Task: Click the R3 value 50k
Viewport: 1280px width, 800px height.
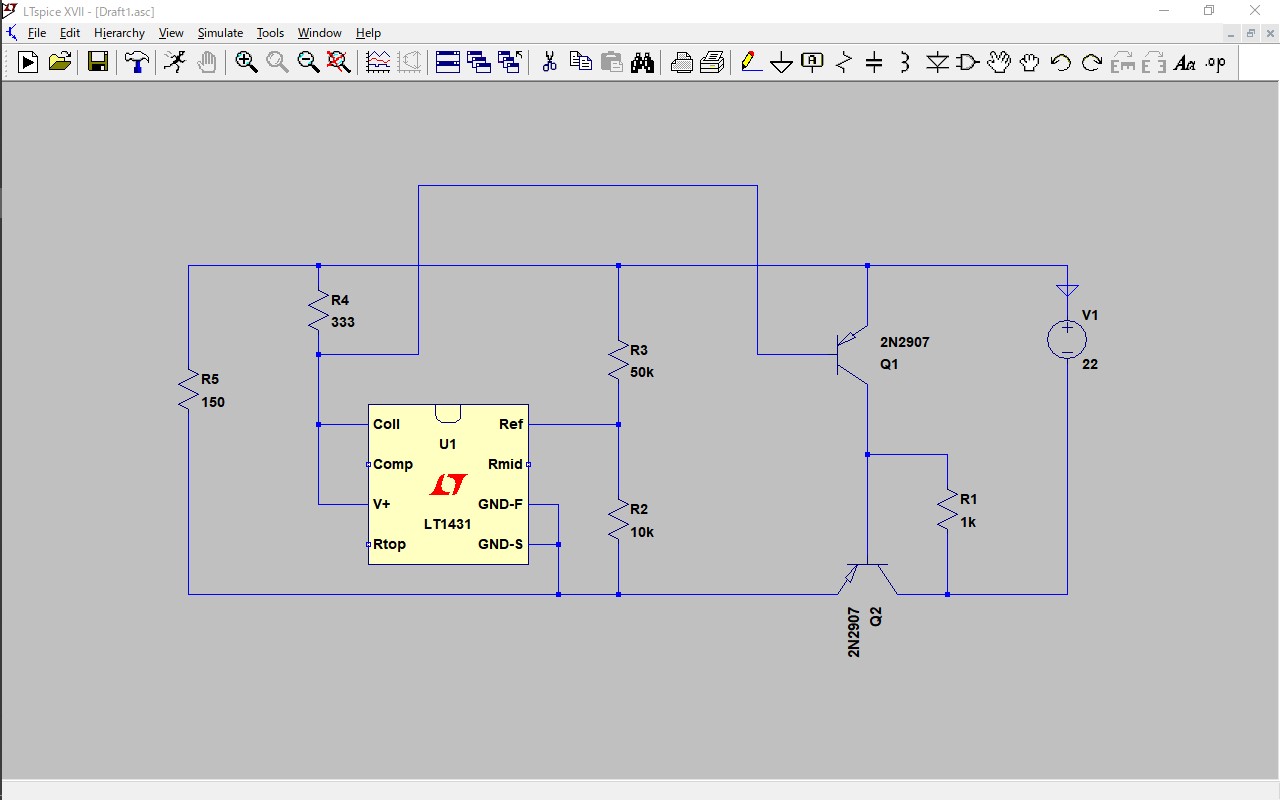Action: [x=643, y=373]
